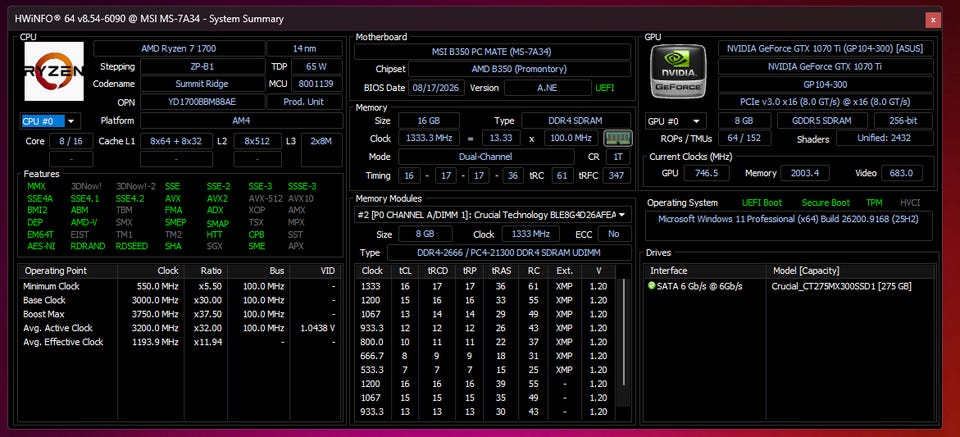Click the Prod. Unit field
960x437 pixels.
point(305,102)
